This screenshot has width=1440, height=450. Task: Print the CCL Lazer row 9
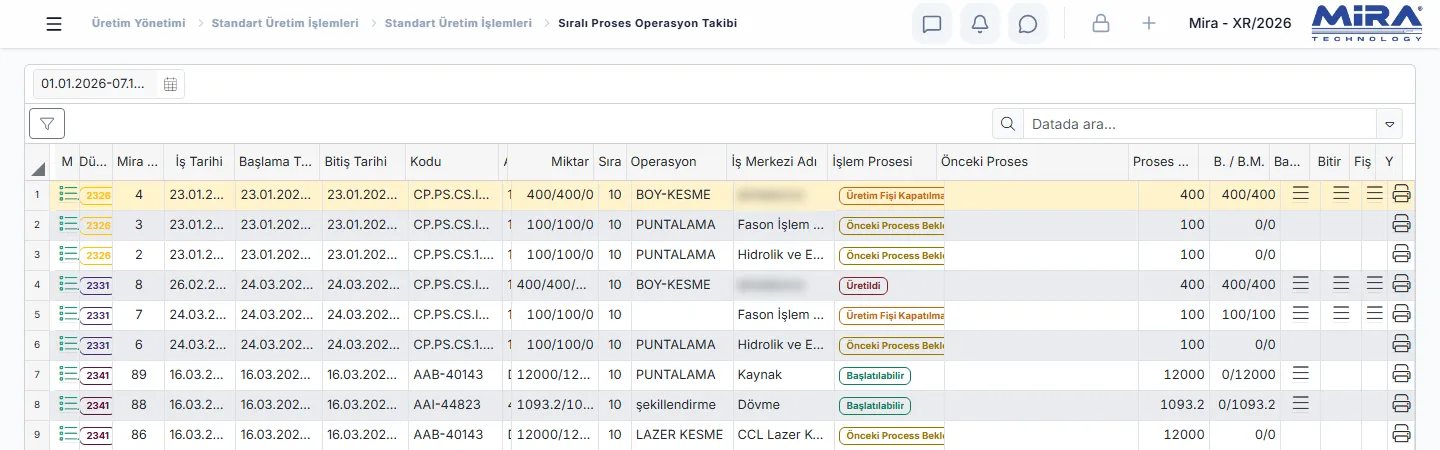tap(1401, 434)
